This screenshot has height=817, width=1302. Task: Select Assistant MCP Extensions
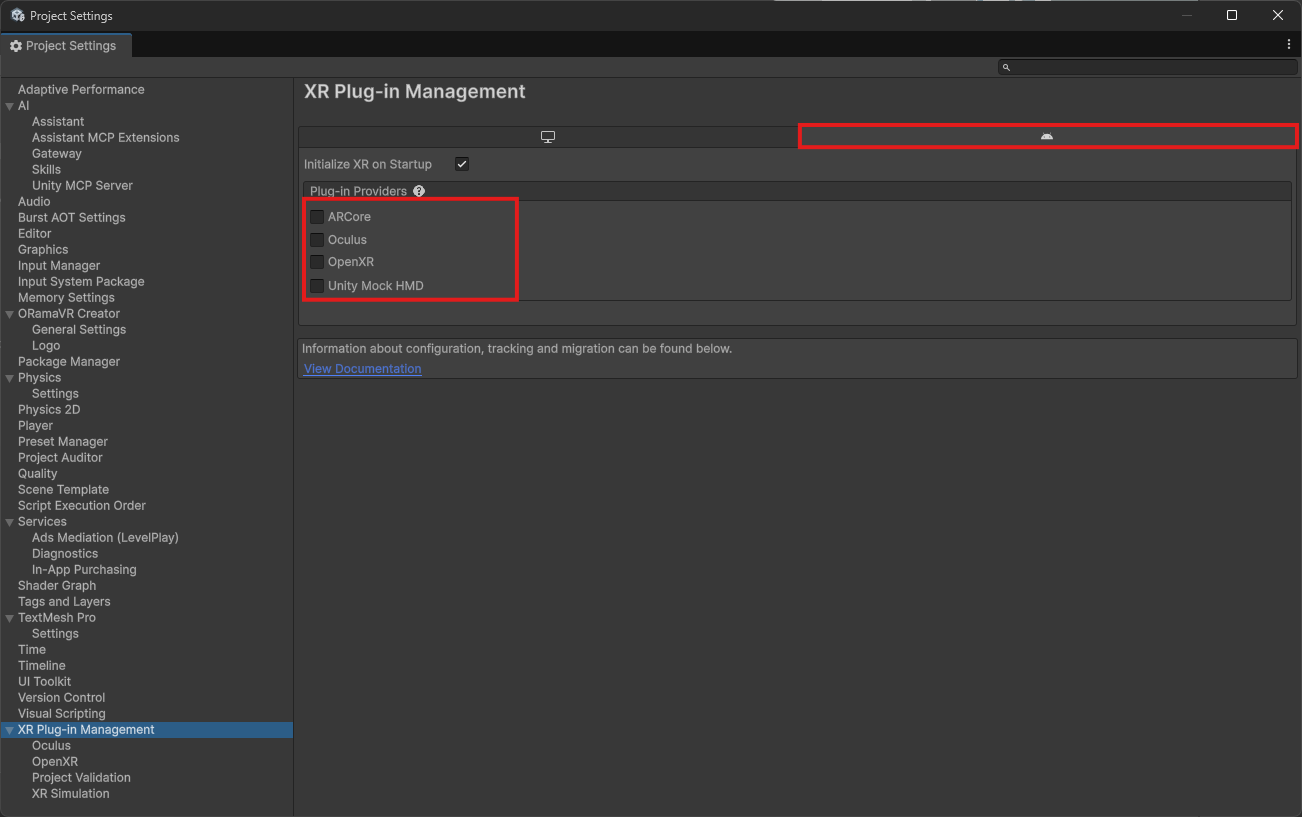pyautogui.click(x=106, y=138)
